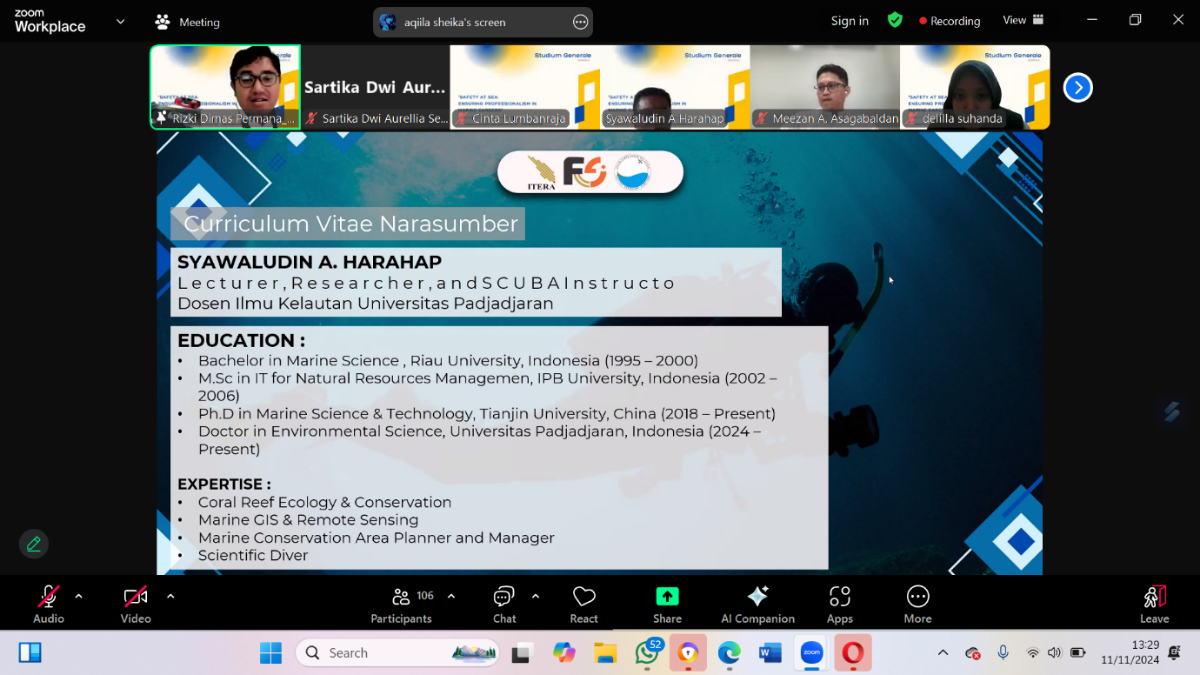Click the Sign in link
This screenshot has height=675, width=1200.
849,21
